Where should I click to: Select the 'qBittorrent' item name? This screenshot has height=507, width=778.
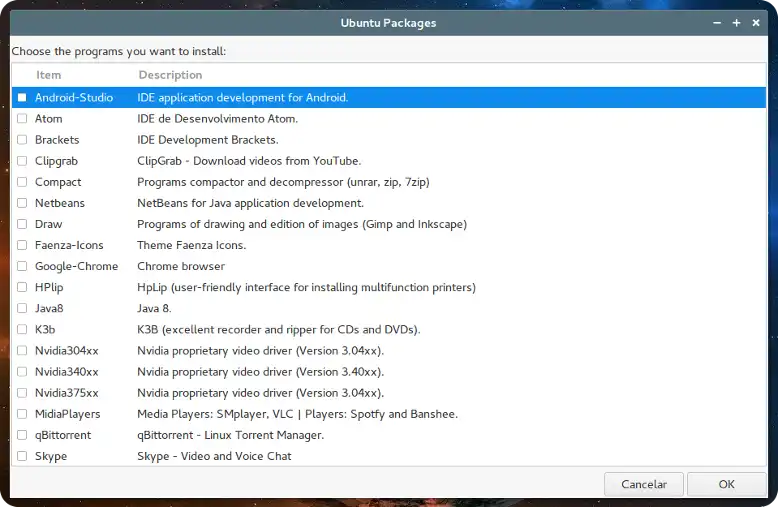63,435
